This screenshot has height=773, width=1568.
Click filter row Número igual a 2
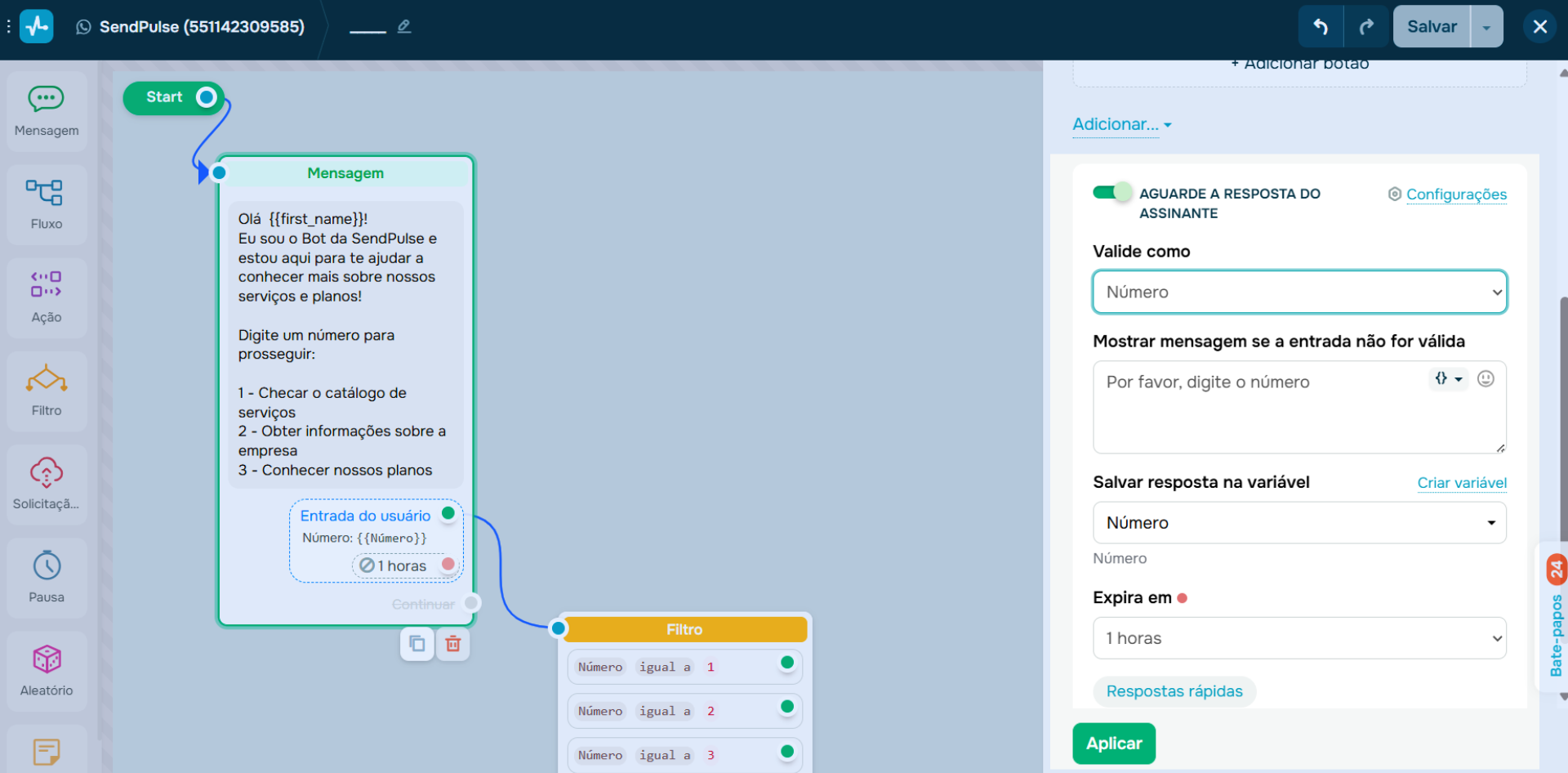point(684,711)
